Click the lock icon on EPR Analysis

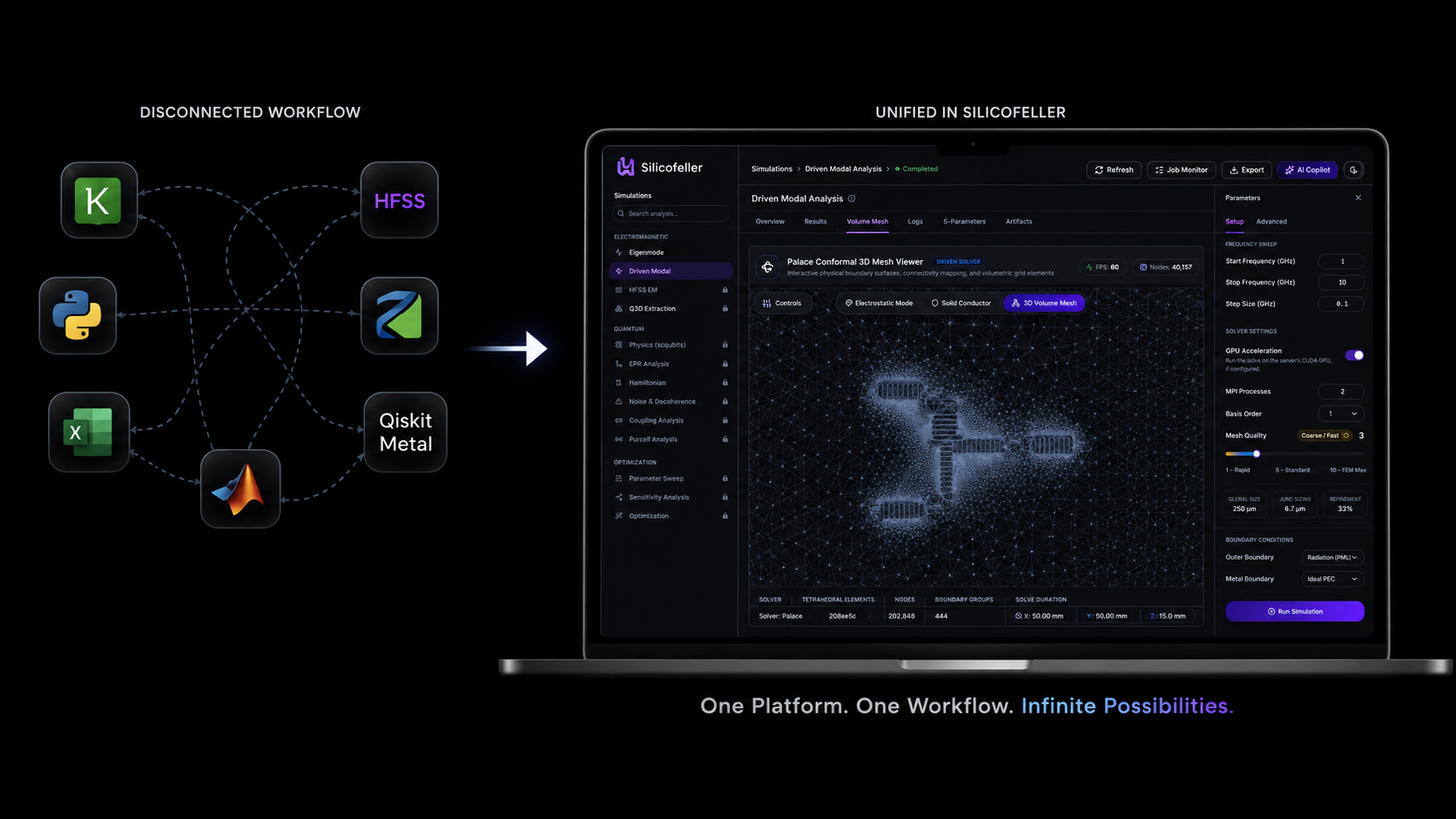click(725, 364)
